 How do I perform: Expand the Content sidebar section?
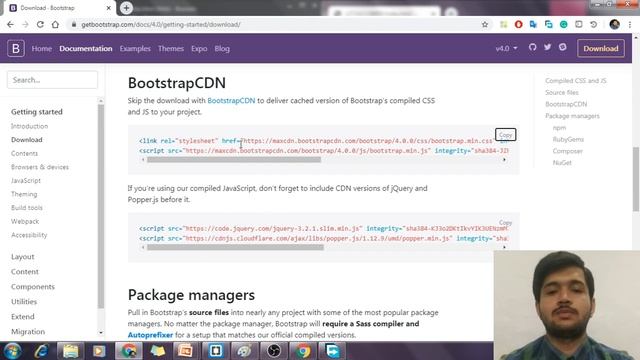(x=25, y=271)
